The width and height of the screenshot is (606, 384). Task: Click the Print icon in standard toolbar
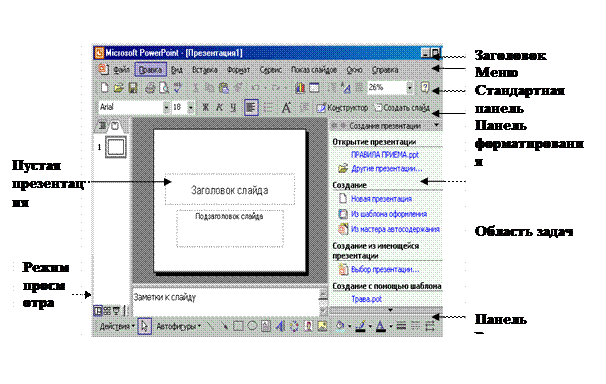(150, 88)
